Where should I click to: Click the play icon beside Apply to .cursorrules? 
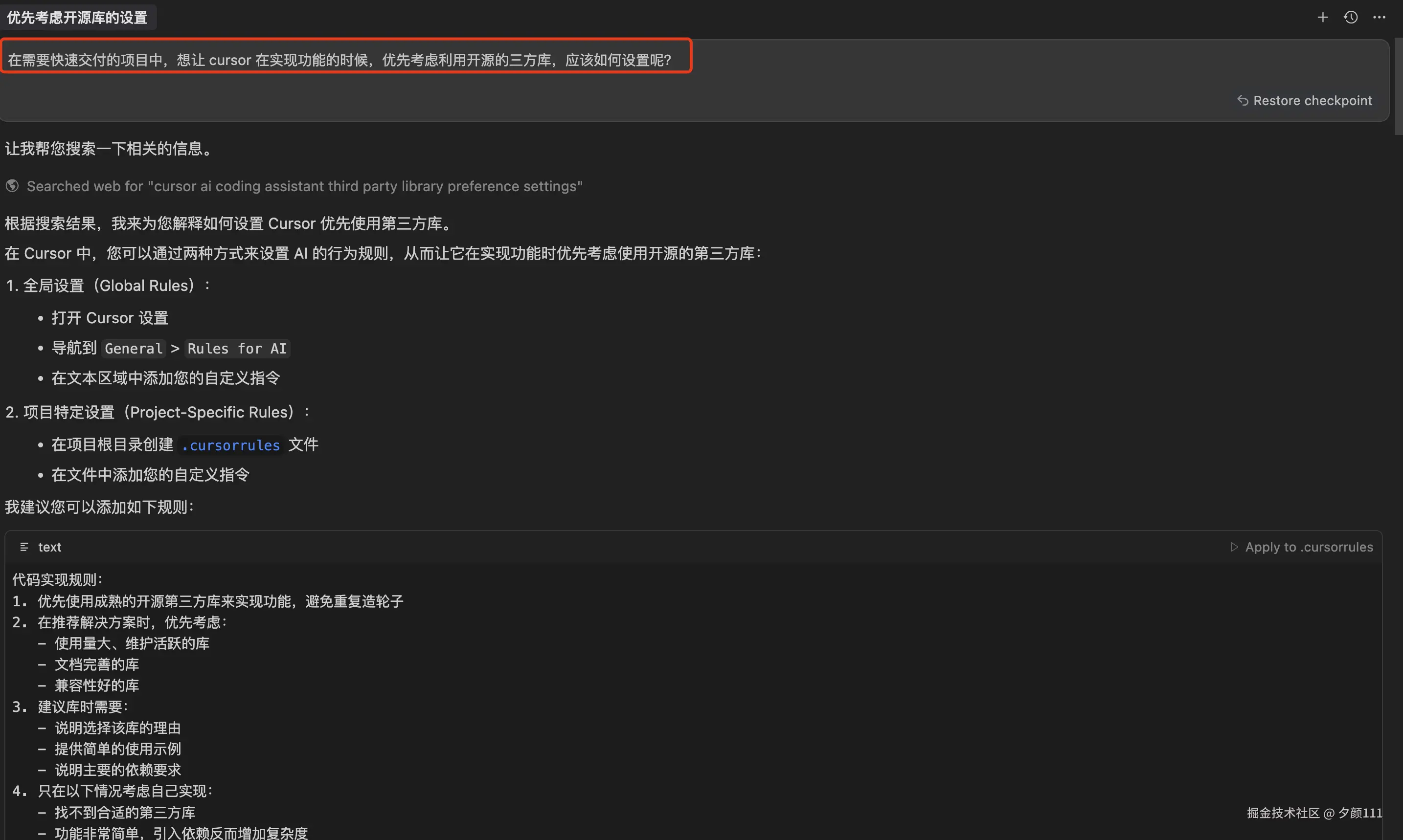point(1234,547)
